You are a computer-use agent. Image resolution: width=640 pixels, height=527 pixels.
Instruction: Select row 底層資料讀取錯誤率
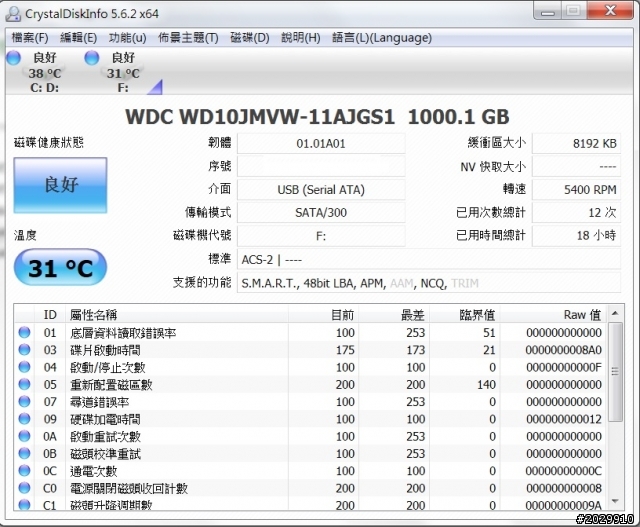tap(310, 333)
